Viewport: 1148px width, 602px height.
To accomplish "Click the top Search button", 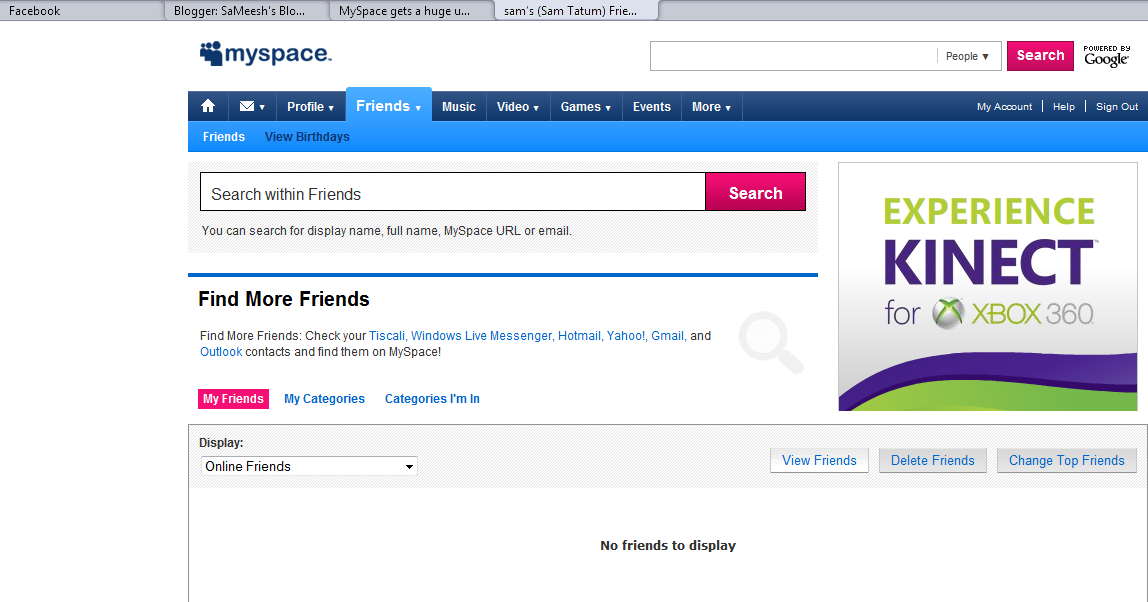I will (x=1040, y=56).
